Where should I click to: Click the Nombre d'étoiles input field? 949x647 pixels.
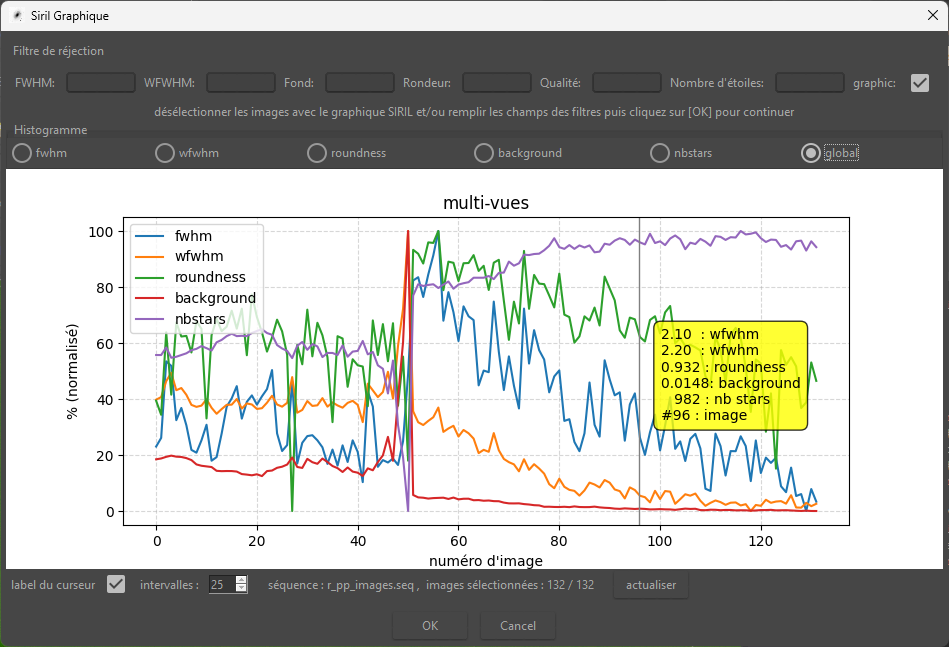point(810,83)
